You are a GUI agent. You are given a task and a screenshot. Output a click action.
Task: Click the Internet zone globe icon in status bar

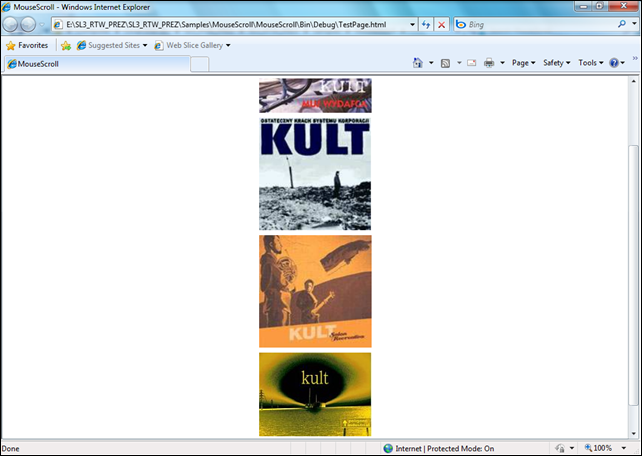pyautogui.click(x=388, y=448)
